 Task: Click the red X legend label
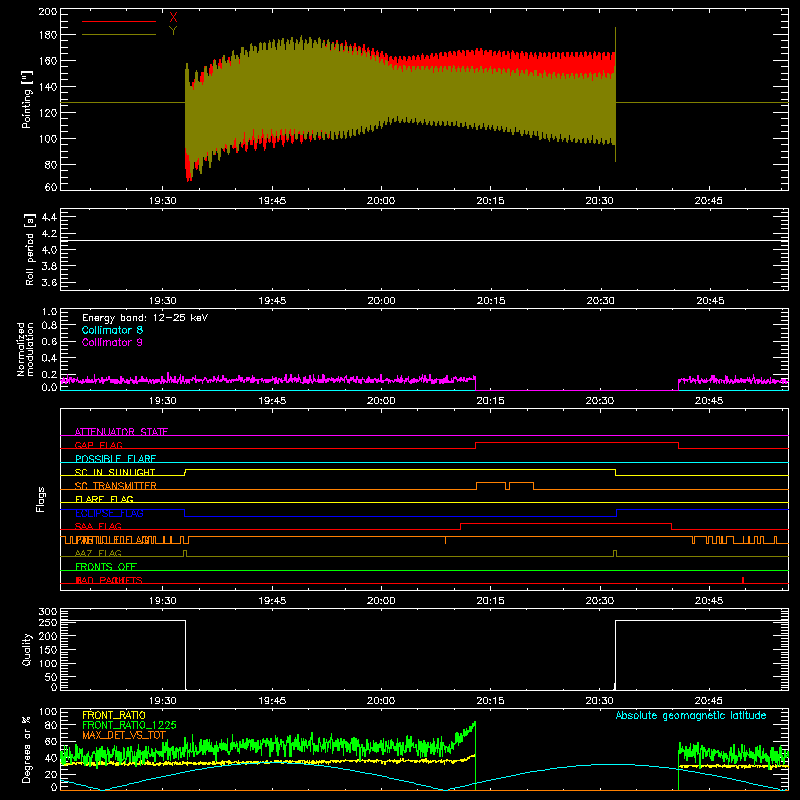tap(173, 18)
